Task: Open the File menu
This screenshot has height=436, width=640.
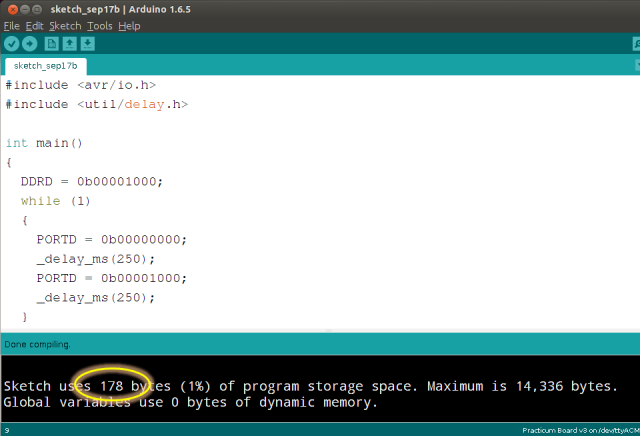Action: point(11,25)
